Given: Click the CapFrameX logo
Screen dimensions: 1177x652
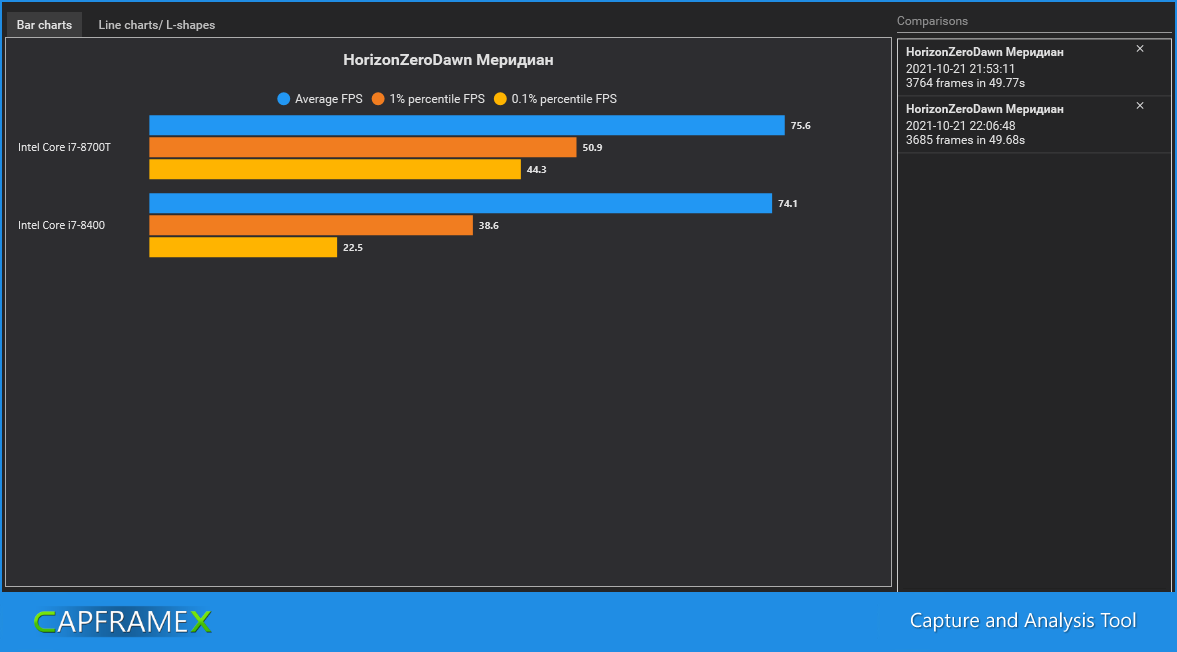Looking at the screenshot, I should tap(123, 621).
